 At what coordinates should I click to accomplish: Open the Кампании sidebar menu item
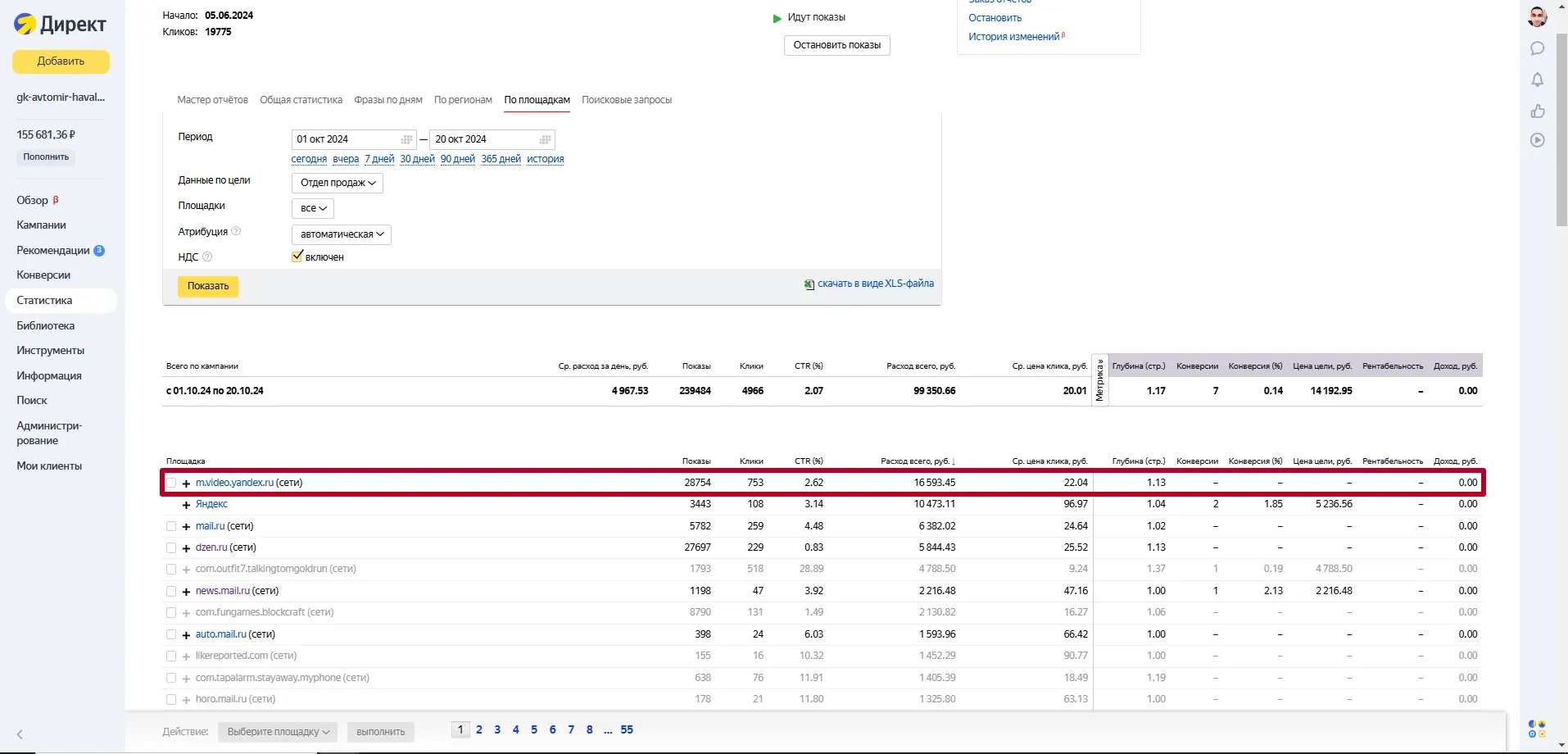41,225
